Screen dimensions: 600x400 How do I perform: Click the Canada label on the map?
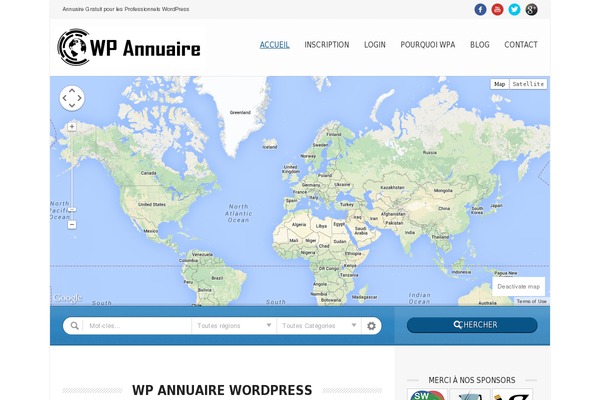148,173
